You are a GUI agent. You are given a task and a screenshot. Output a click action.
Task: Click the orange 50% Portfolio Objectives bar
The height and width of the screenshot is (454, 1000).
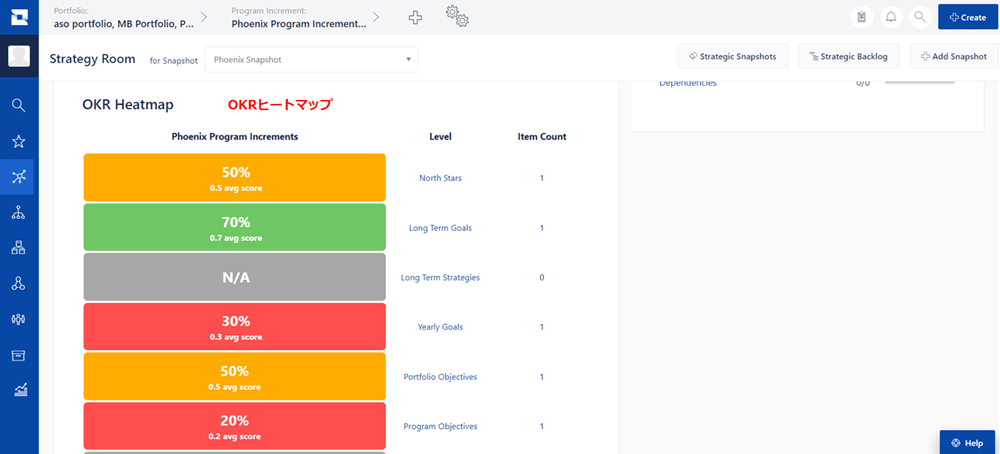coord(235,376)
